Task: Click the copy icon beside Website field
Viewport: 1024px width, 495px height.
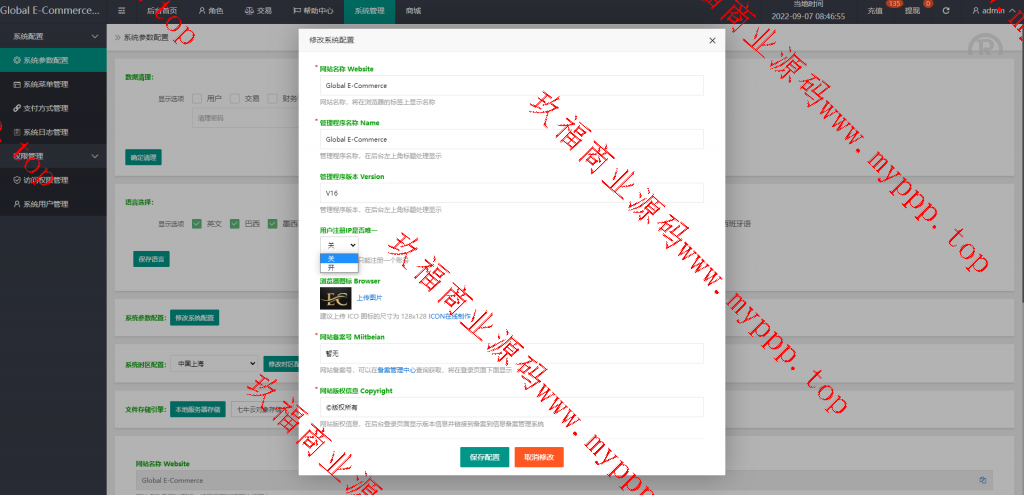Action: point(985,480)
